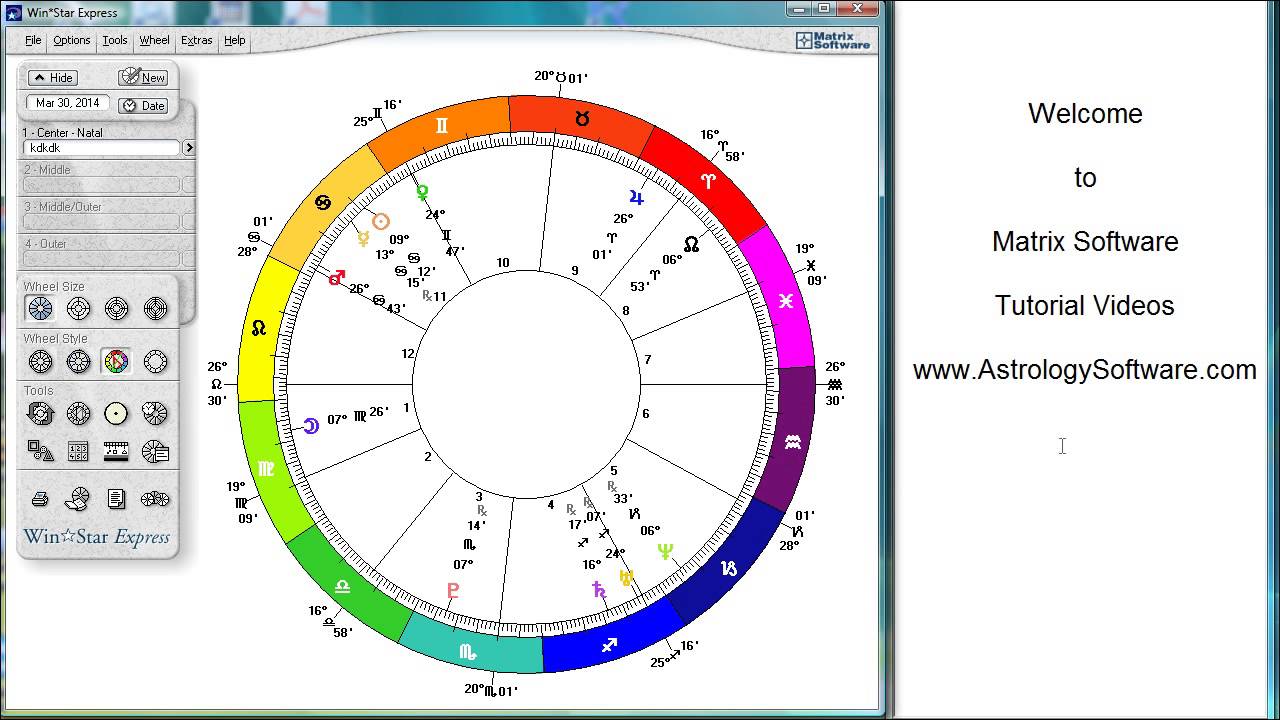Click house number 7 in chart
The image size is (1280, 720).
648,360
